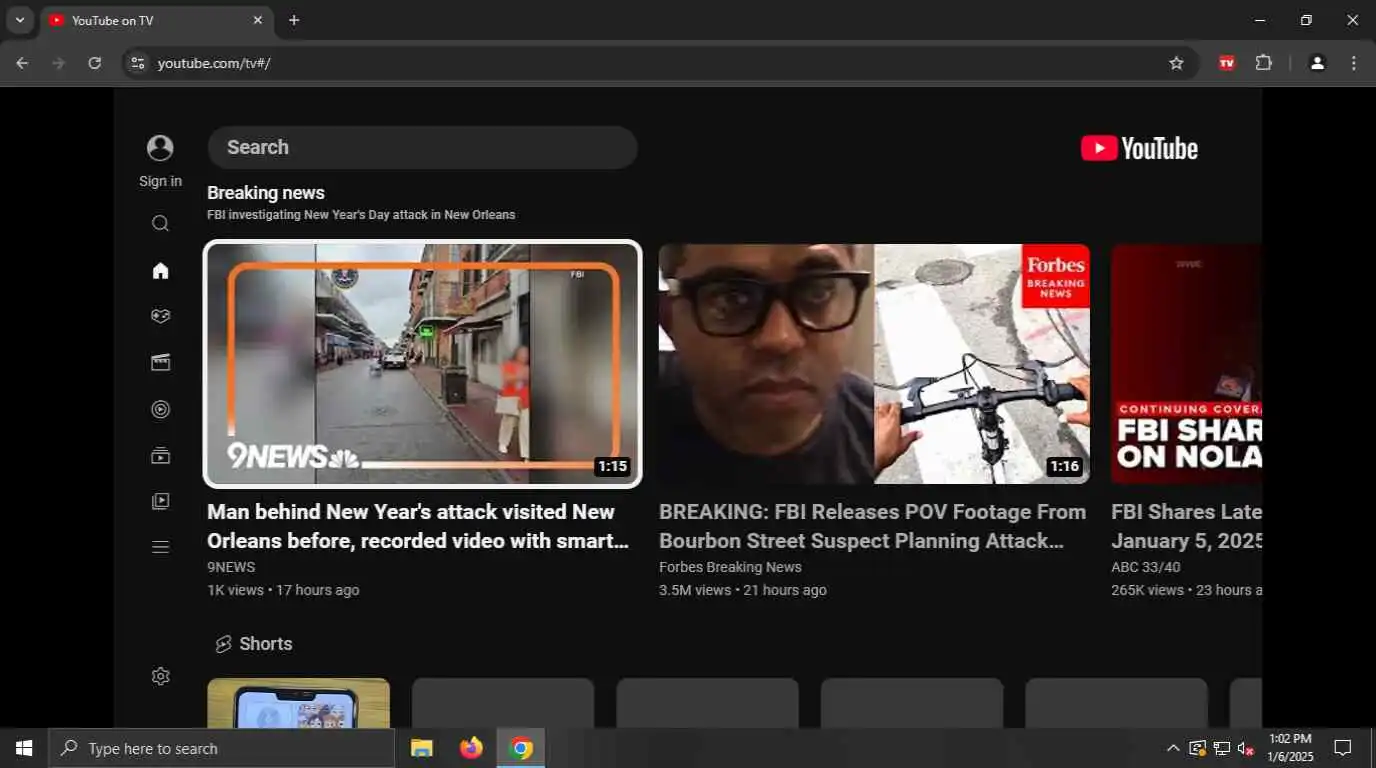Click the 1:16 duration badge
1376x768 pixels.
click(1064, 466)
